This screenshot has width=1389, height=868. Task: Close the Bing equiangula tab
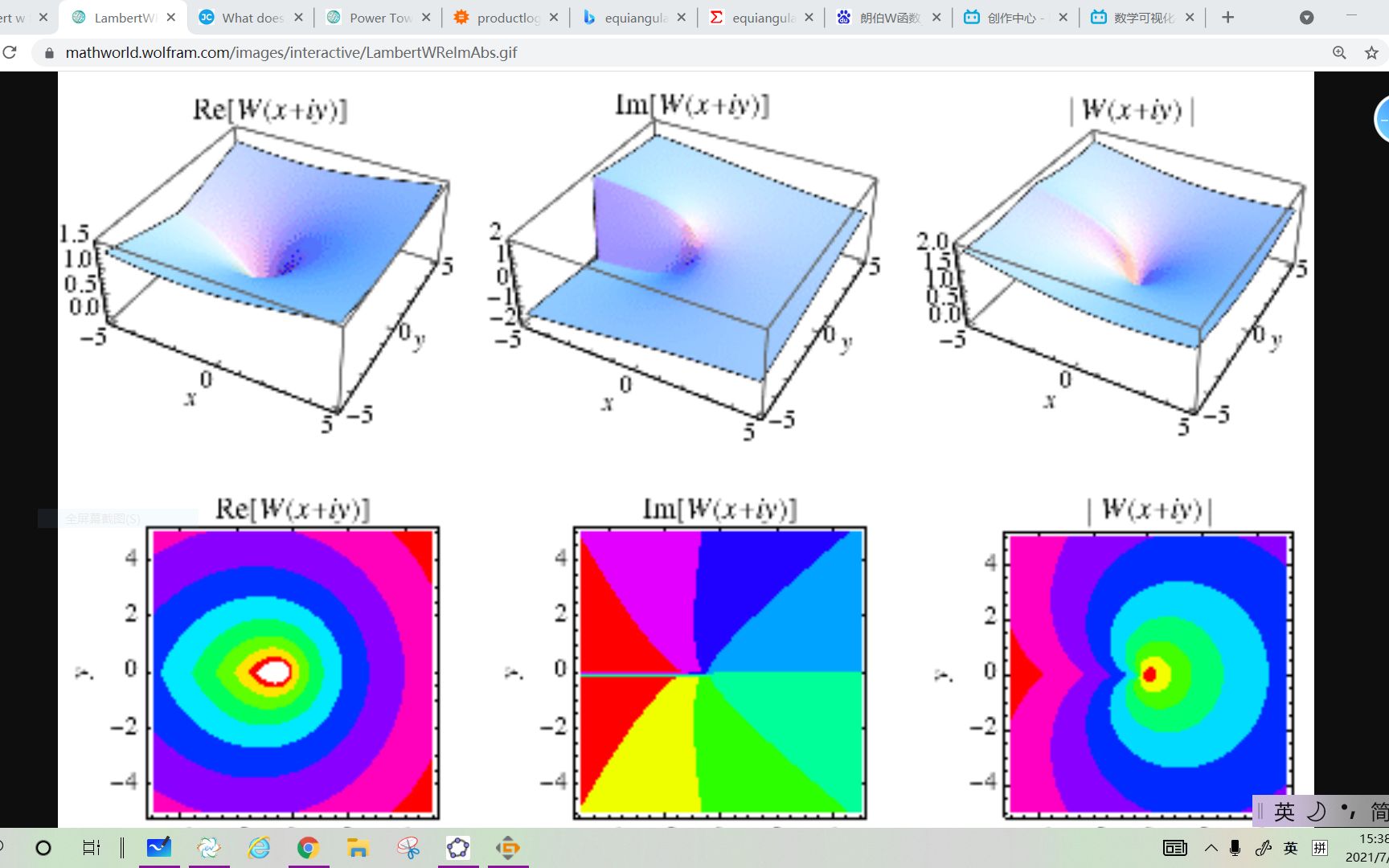click(682, 17)
